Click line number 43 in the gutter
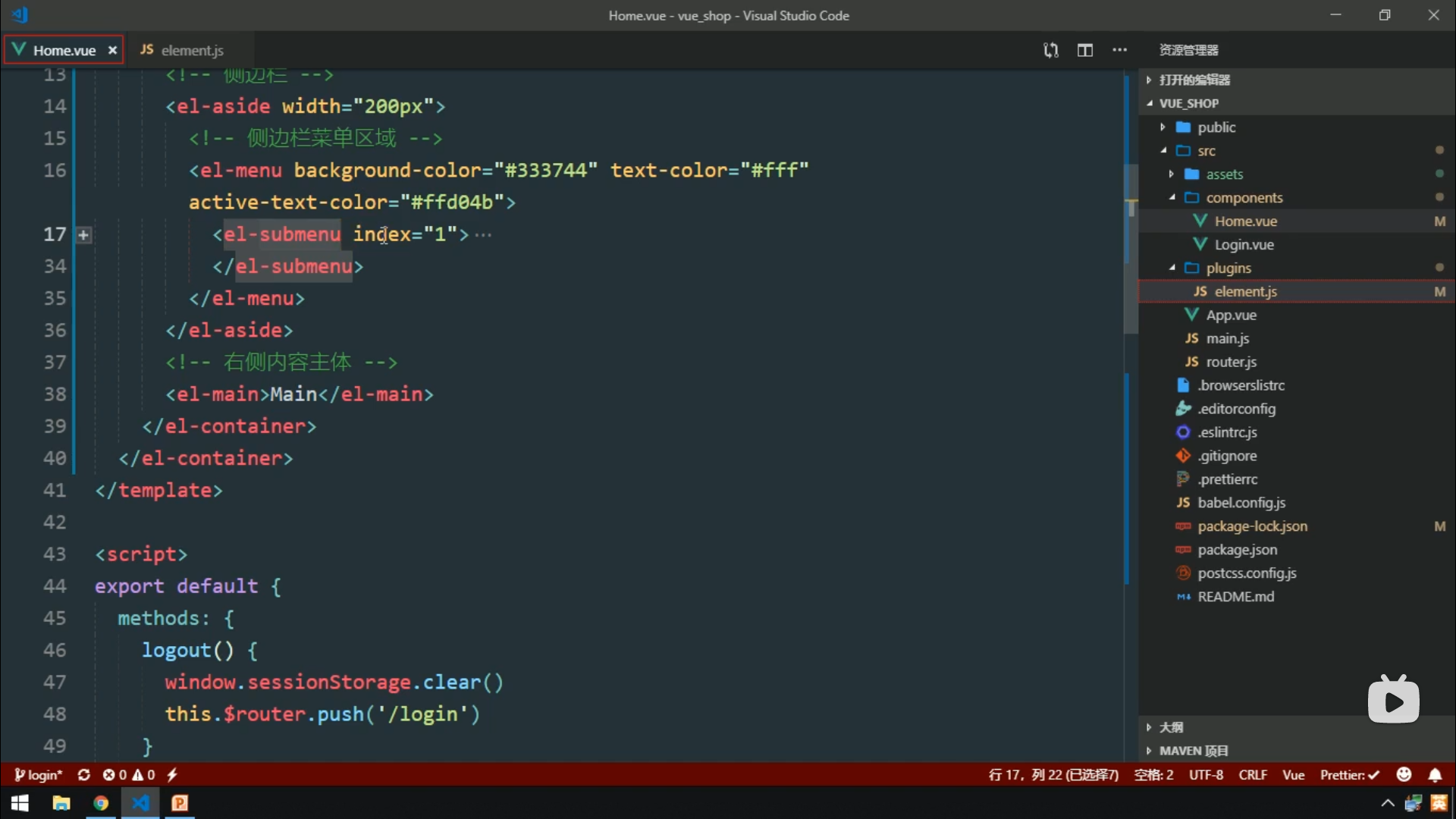Screen dimensions: 1456x819 point(55,554)
